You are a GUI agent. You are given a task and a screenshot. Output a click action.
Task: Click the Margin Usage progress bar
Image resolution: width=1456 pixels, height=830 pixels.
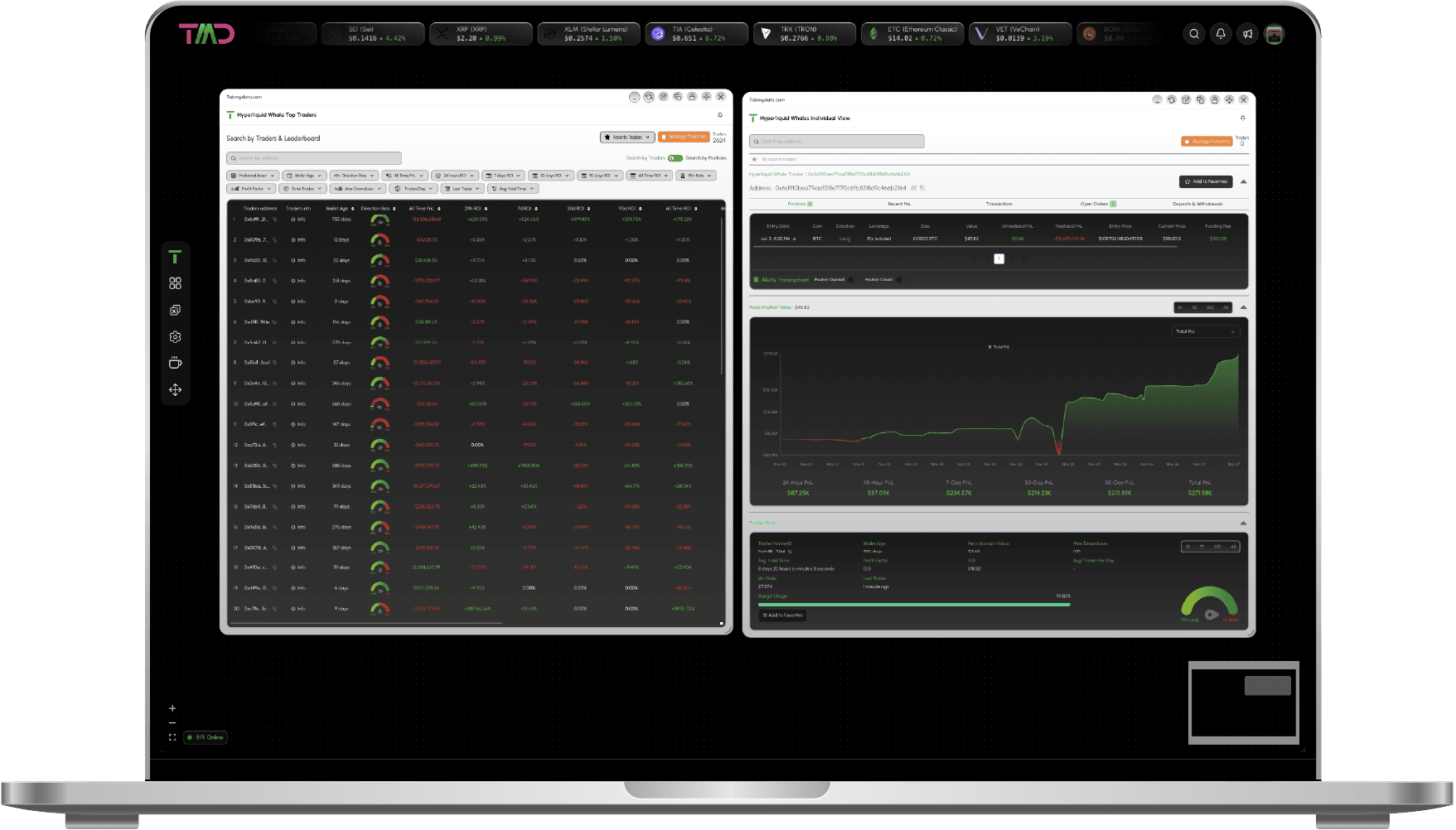coord(914,605)
